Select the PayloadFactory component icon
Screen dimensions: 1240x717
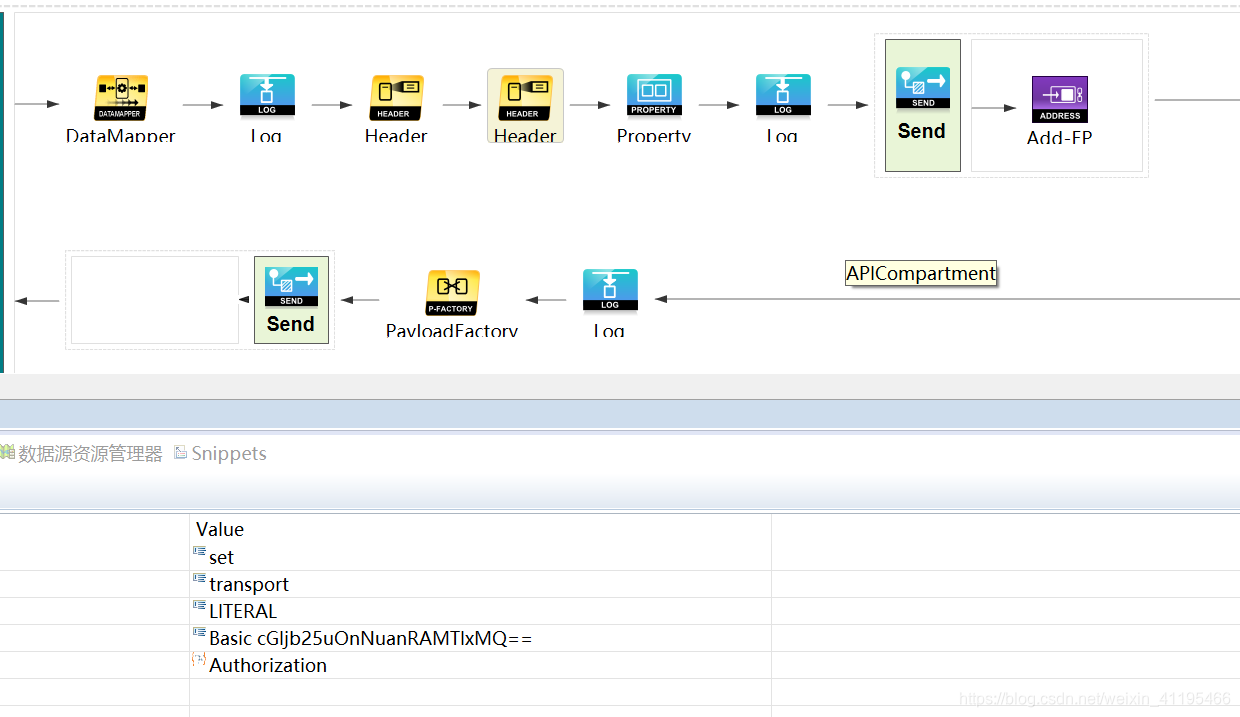[451, 290]
